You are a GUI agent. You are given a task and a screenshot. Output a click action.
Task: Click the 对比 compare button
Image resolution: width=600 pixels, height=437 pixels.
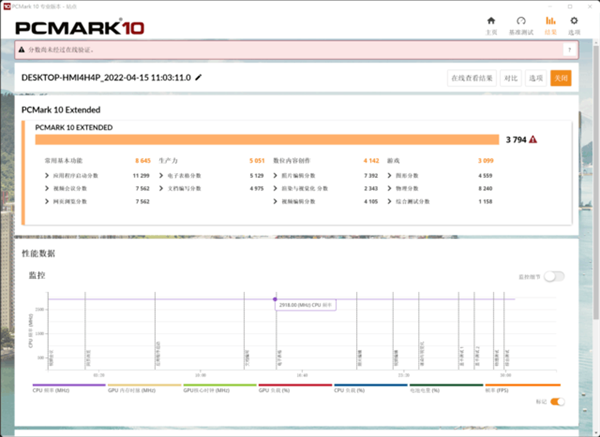point(511,78)
